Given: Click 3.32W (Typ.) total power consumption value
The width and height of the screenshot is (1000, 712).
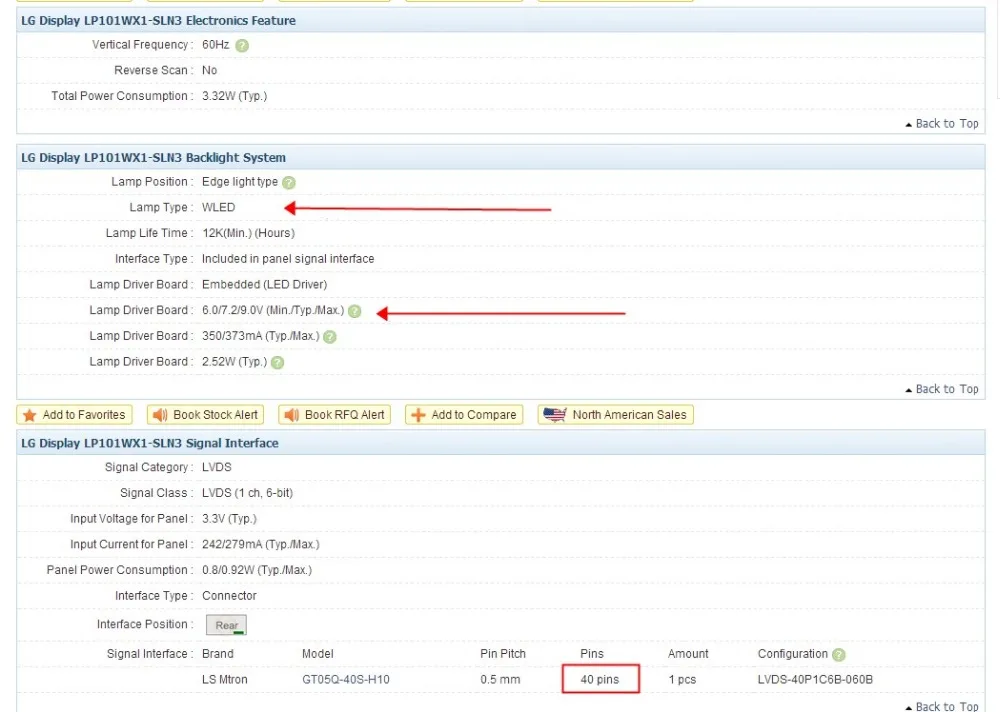Looking at the screenshot, I should coord(235,96).
